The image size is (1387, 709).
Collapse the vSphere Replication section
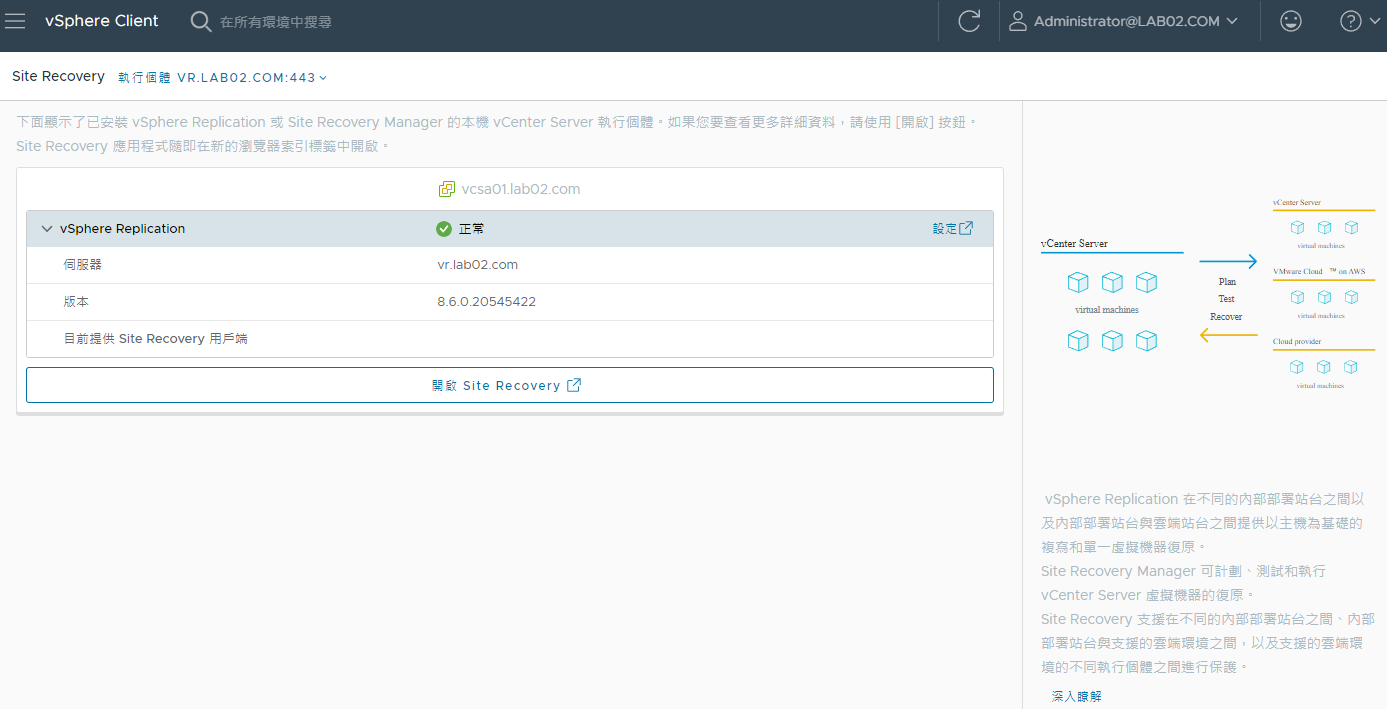point(46,229)
